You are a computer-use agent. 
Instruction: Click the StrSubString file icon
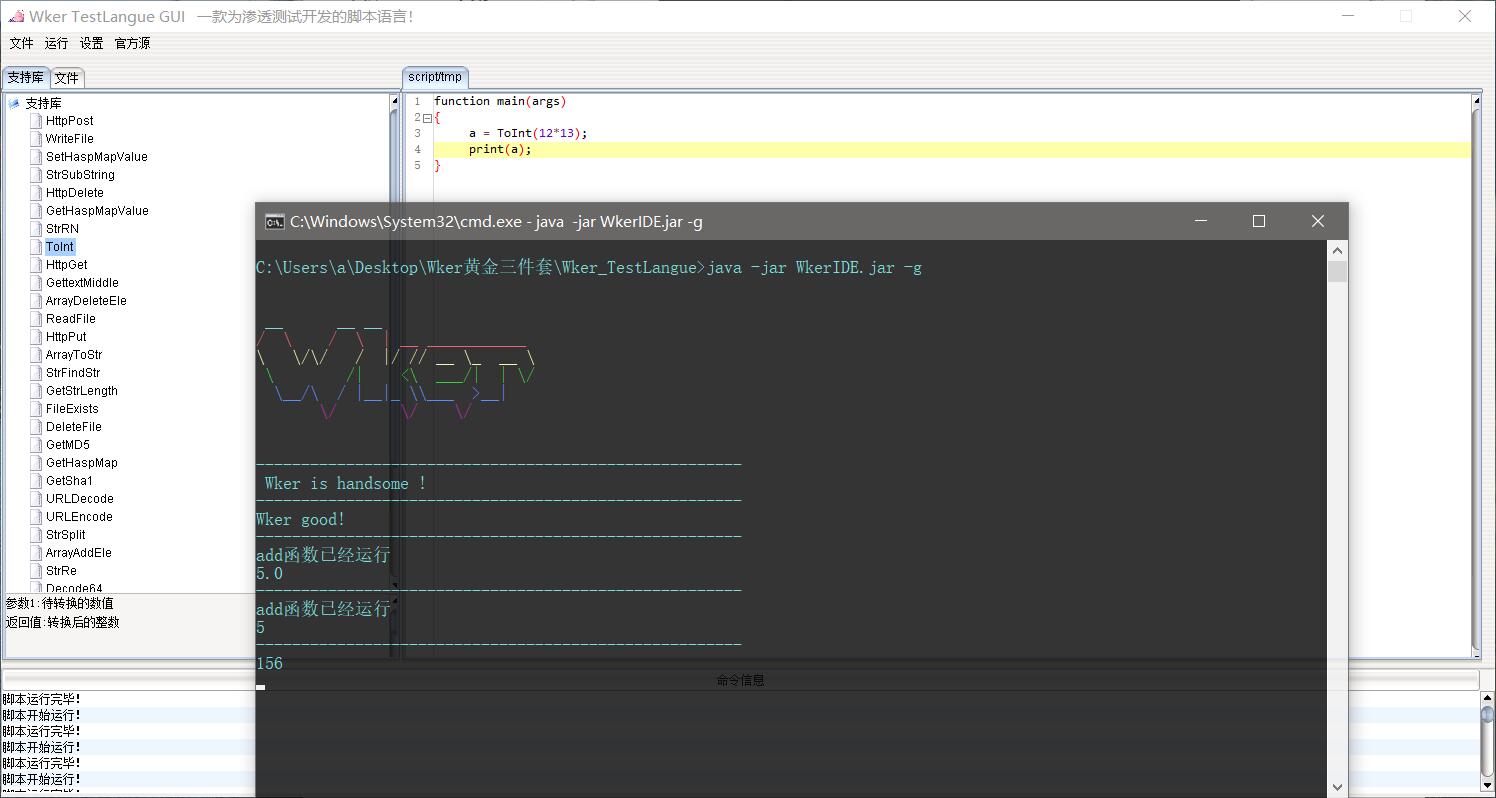[36, 175]
